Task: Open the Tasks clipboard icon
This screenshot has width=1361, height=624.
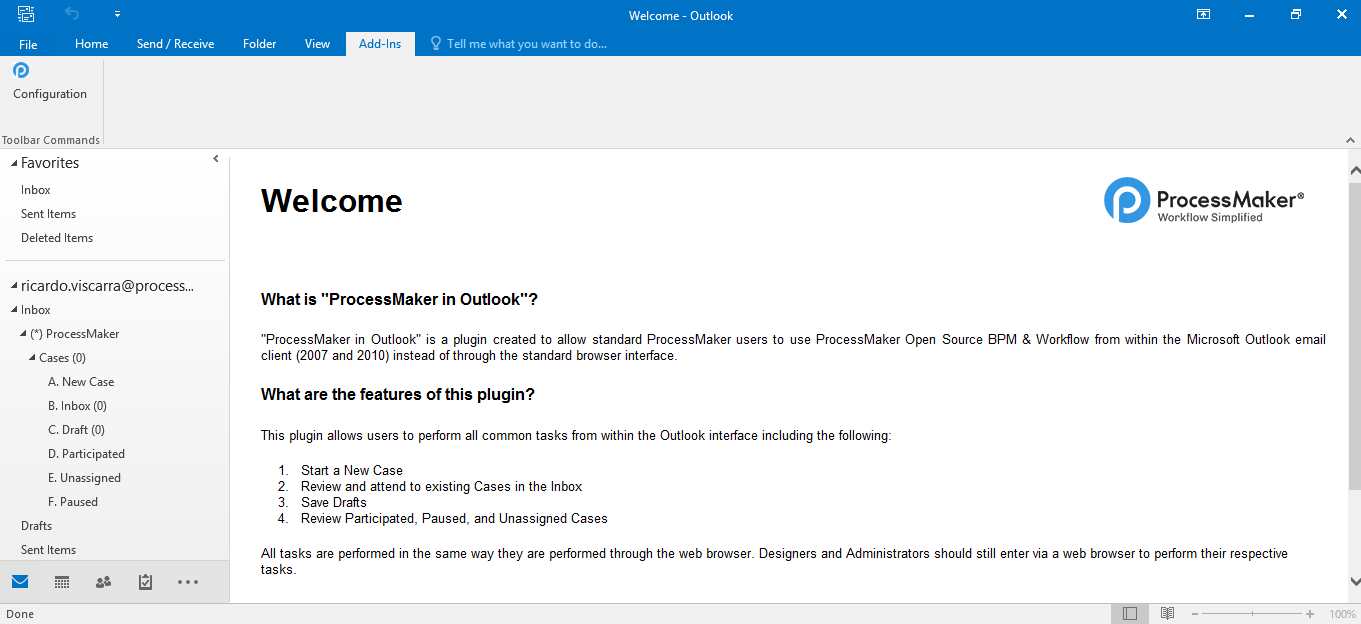Action: tap(145, 582)
